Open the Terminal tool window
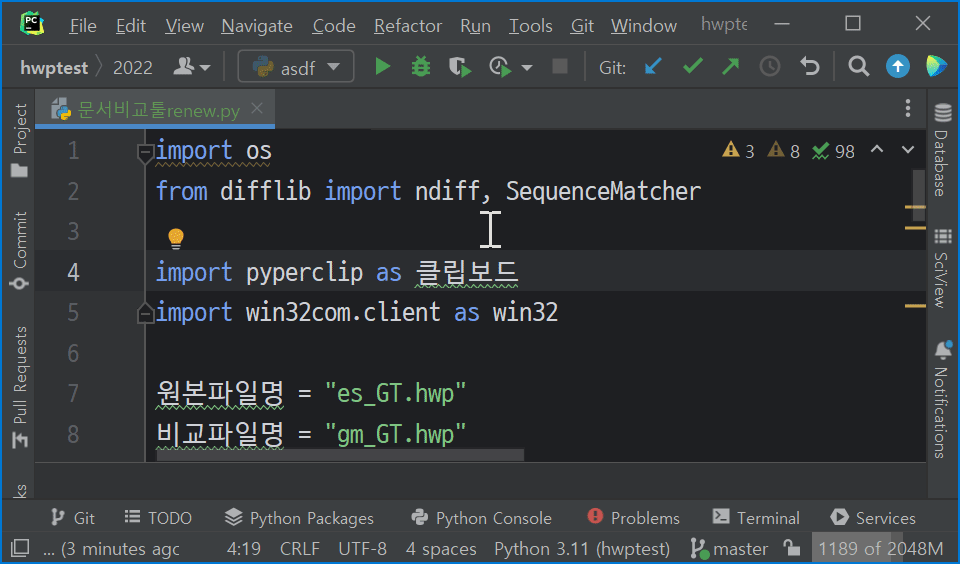This screenshot has width=960, height=564. click(x=756, y=518)
